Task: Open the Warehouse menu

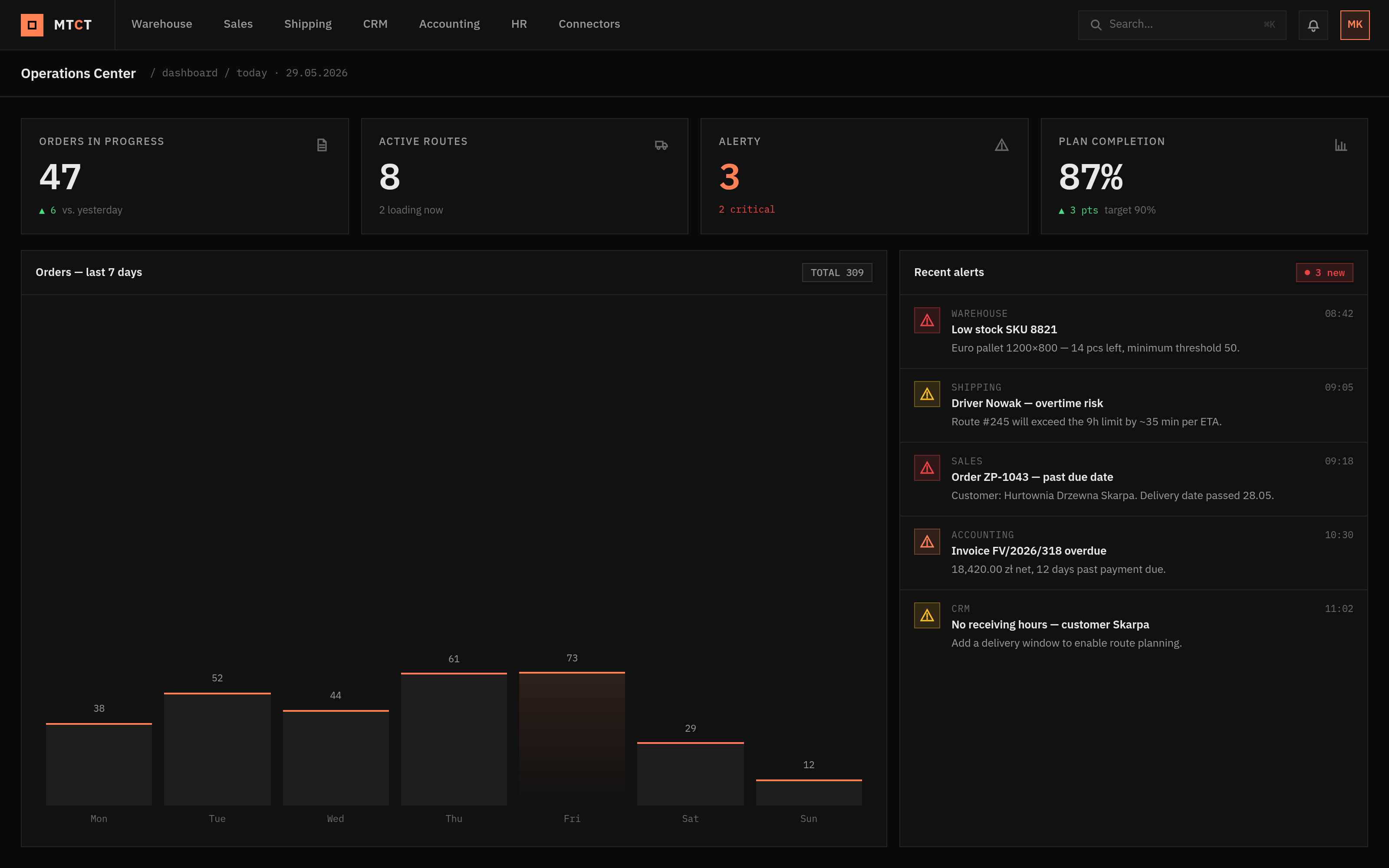Action: coord(162,24)
